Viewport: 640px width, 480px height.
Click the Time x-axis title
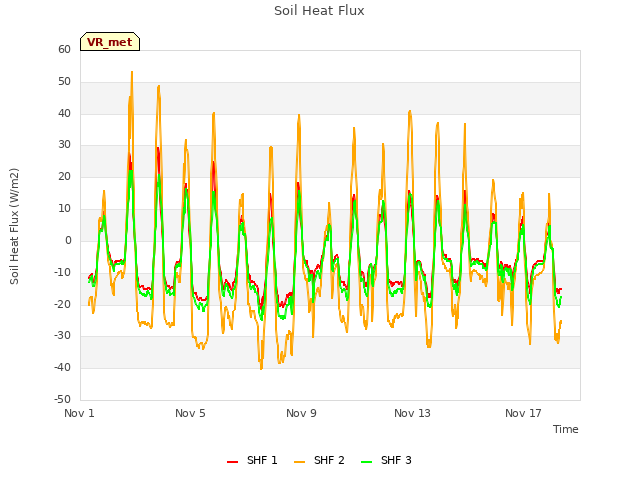point(566,429)
